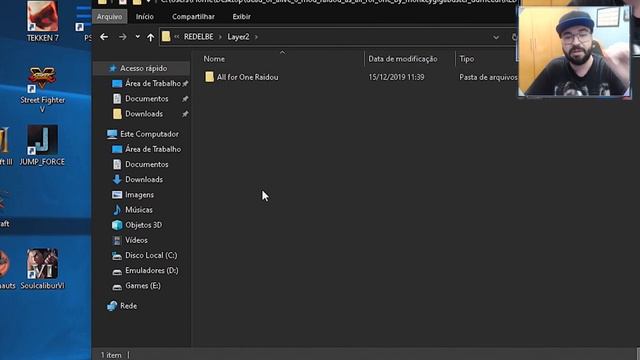Click the Músicas note icon
Screen dimensions: 640x360
(117, 210)
